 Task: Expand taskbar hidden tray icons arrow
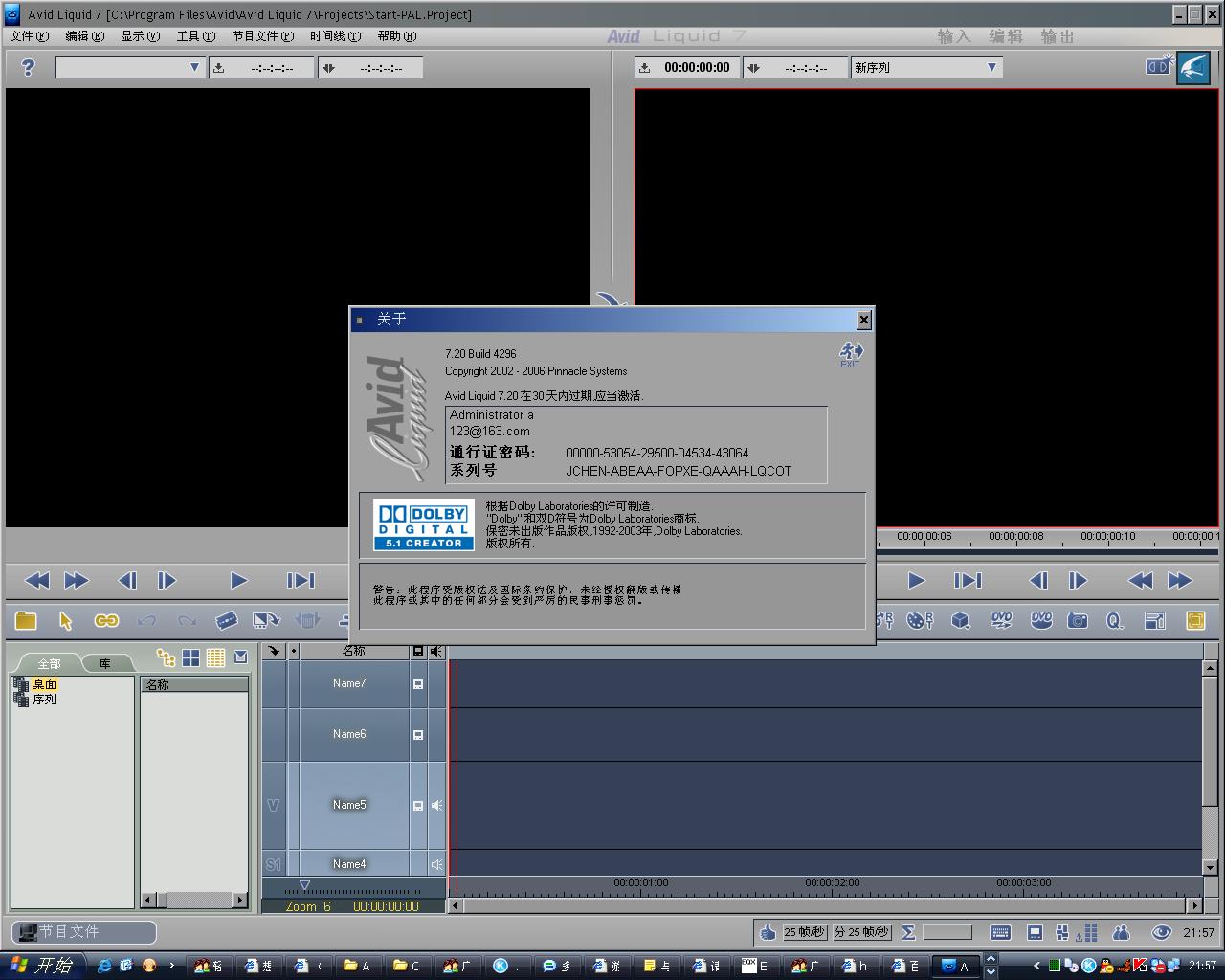click(1036, 966)
